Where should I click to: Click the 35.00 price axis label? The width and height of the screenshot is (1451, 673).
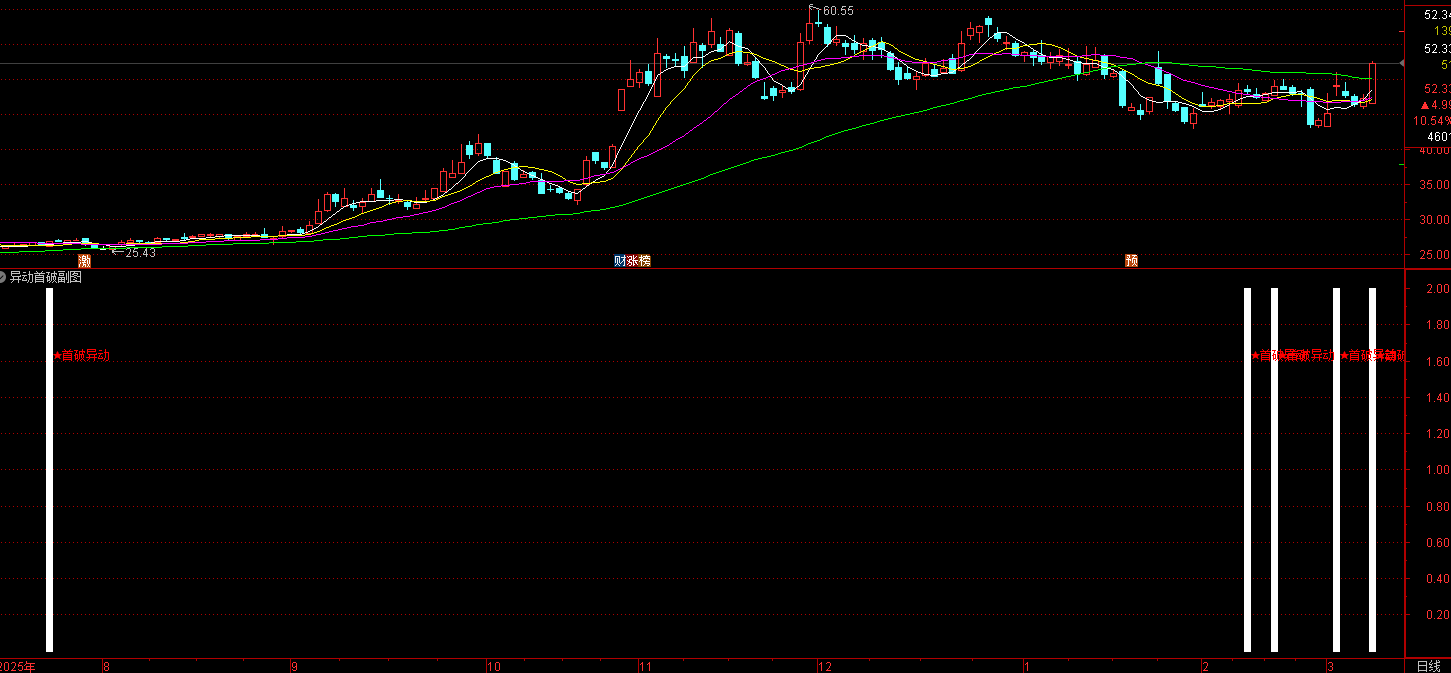pyautogui.click(x=1435, y=185)
